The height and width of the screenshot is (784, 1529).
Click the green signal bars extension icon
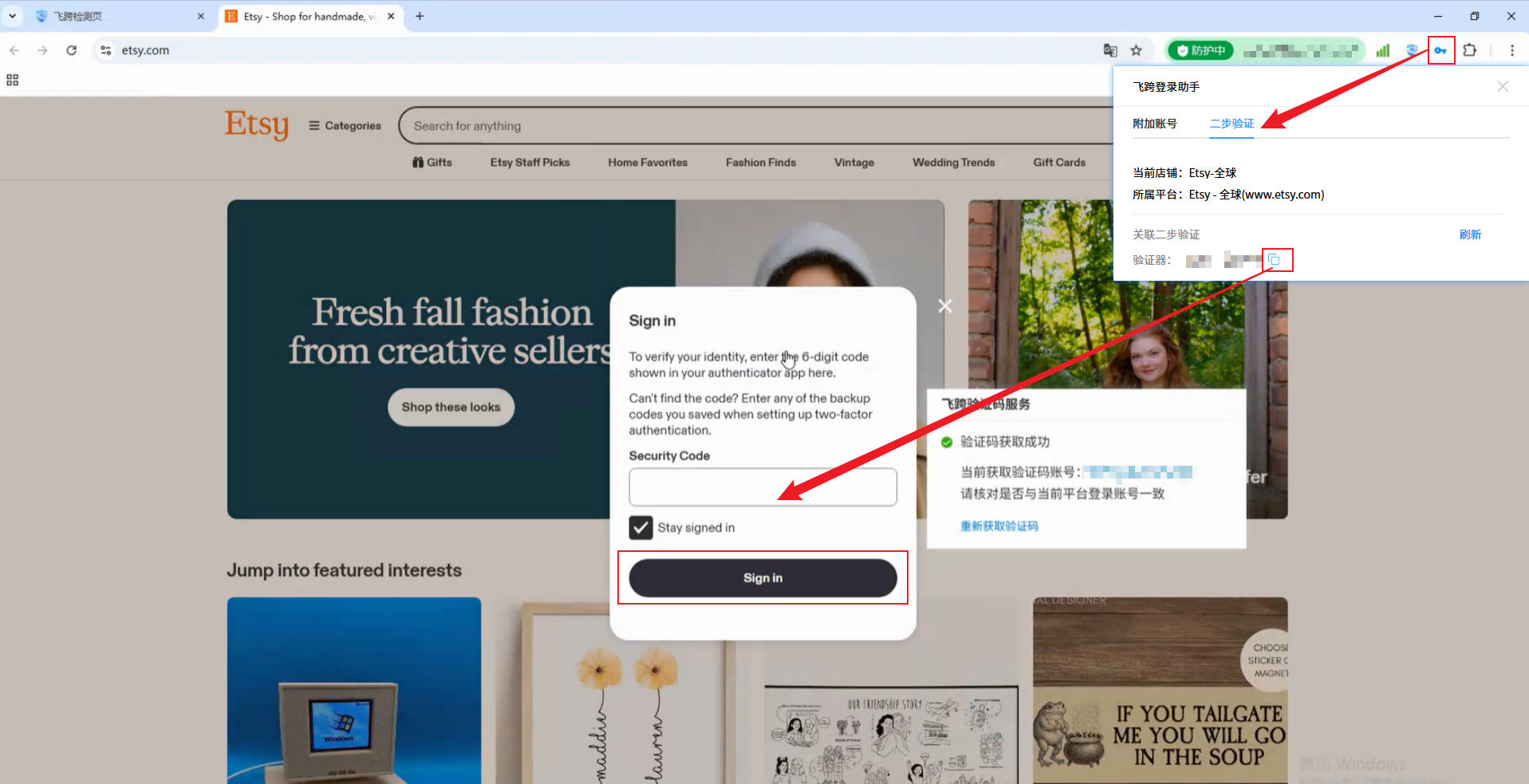(x=1383, y=50)
